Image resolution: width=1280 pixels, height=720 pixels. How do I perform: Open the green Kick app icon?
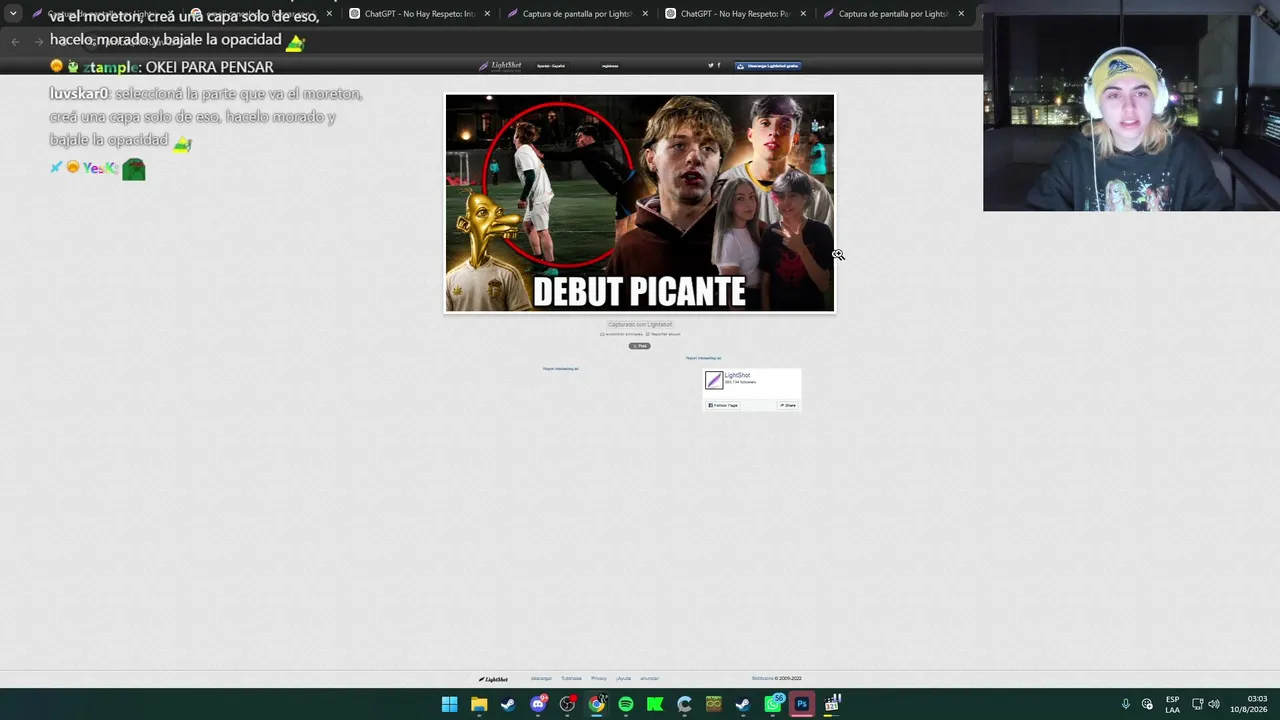[x=655, y=704]
